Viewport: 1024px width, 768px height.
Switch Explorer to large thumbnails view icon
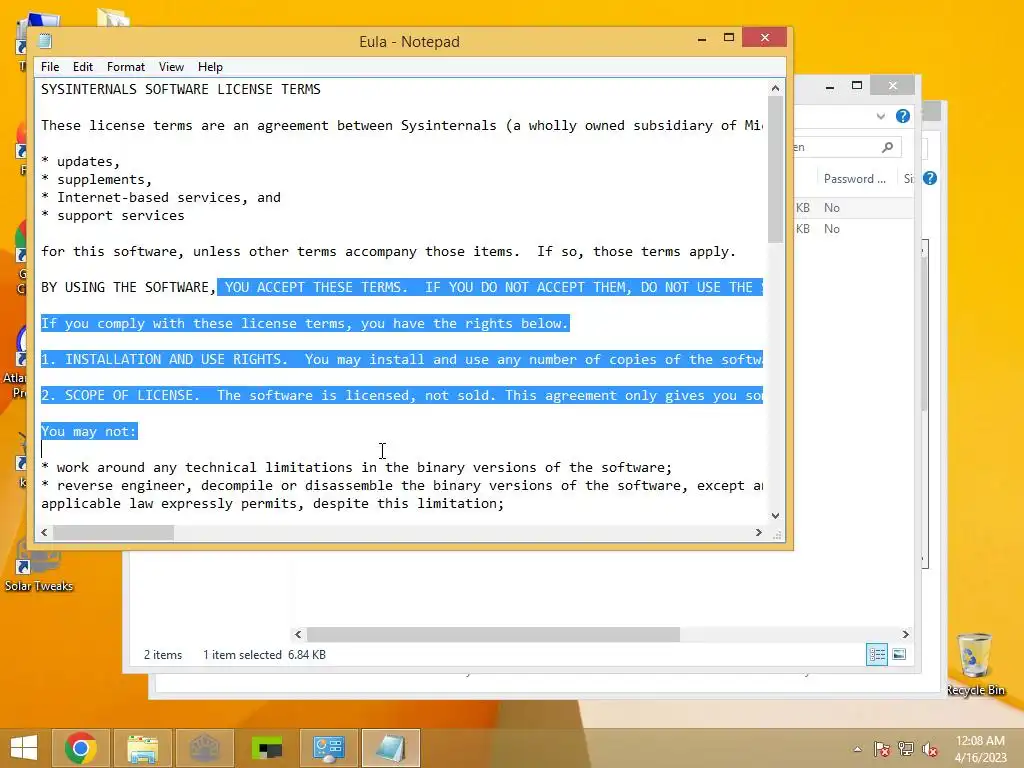[899, 654]
